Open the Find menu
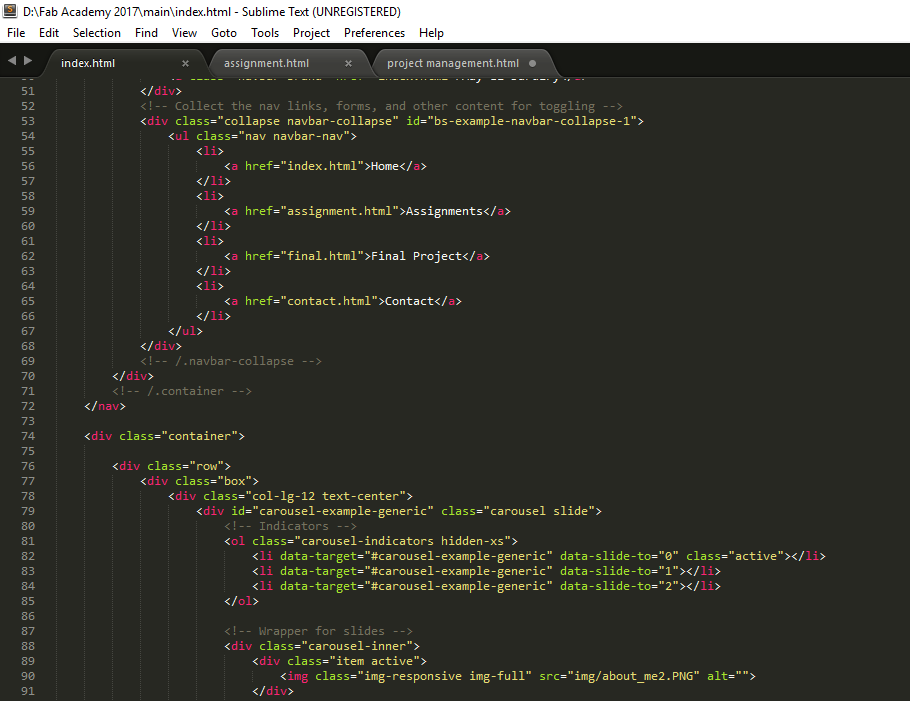Screen dimensions: 910x701 (x=146, y=33)
